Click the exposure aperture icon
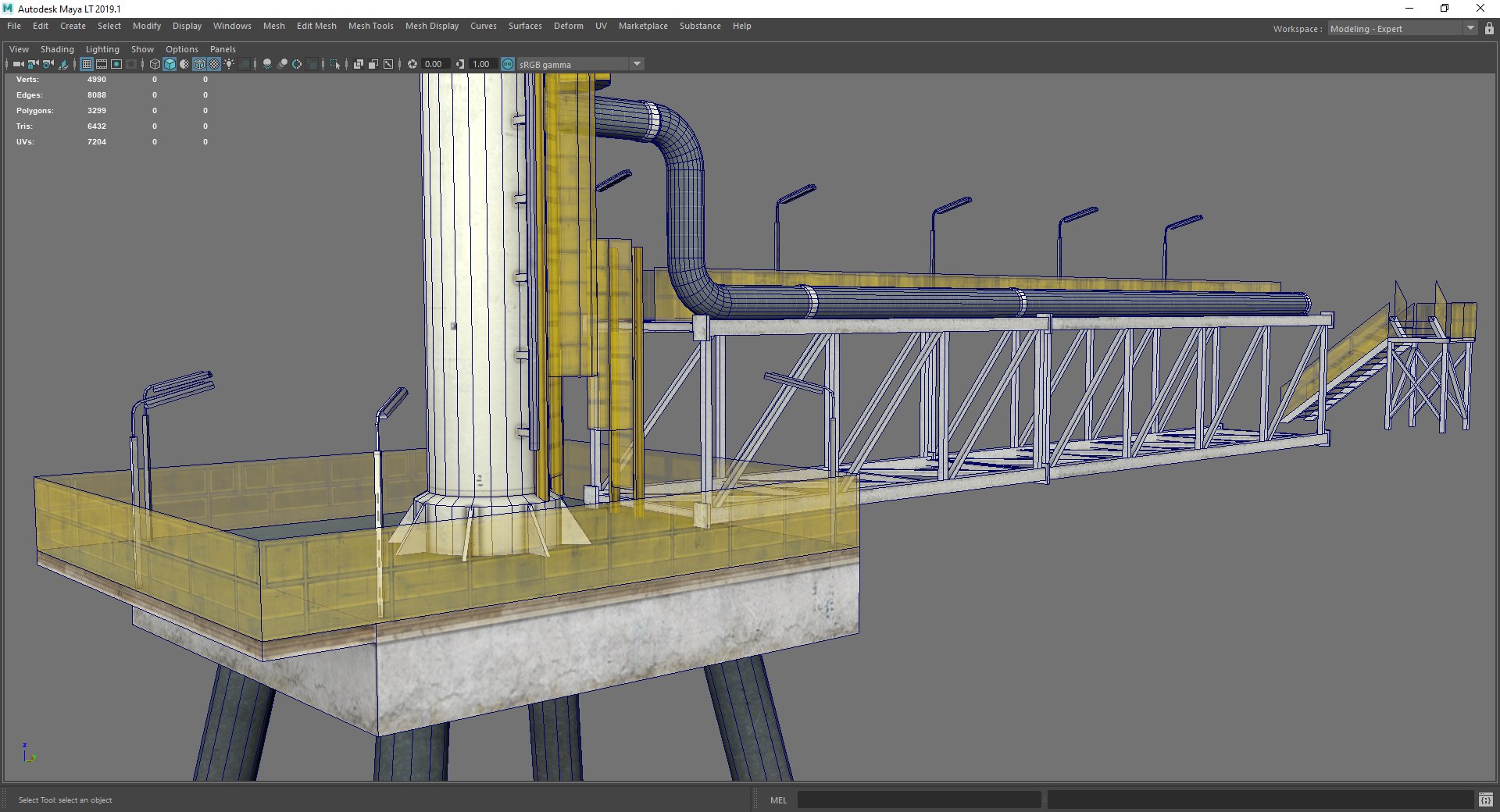 point(412,64)
